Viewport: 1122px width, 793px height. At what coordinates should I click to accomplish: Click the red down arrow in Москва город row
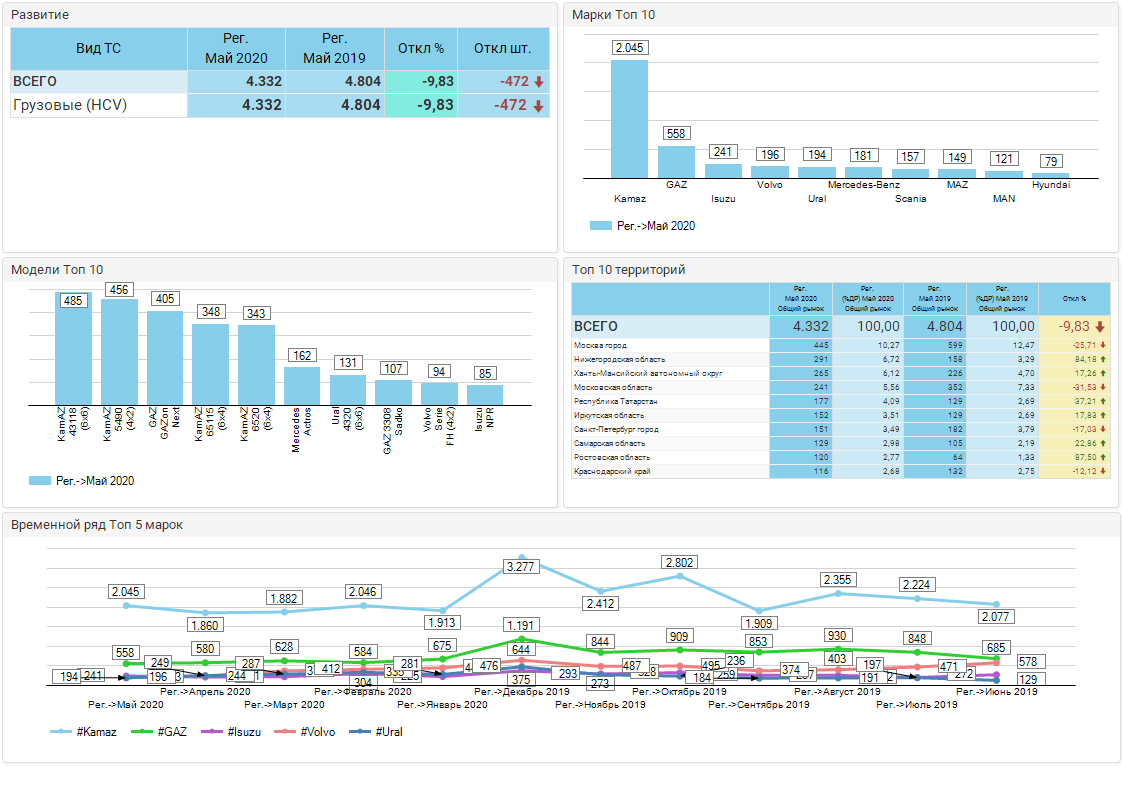(x=1103, y=345)
